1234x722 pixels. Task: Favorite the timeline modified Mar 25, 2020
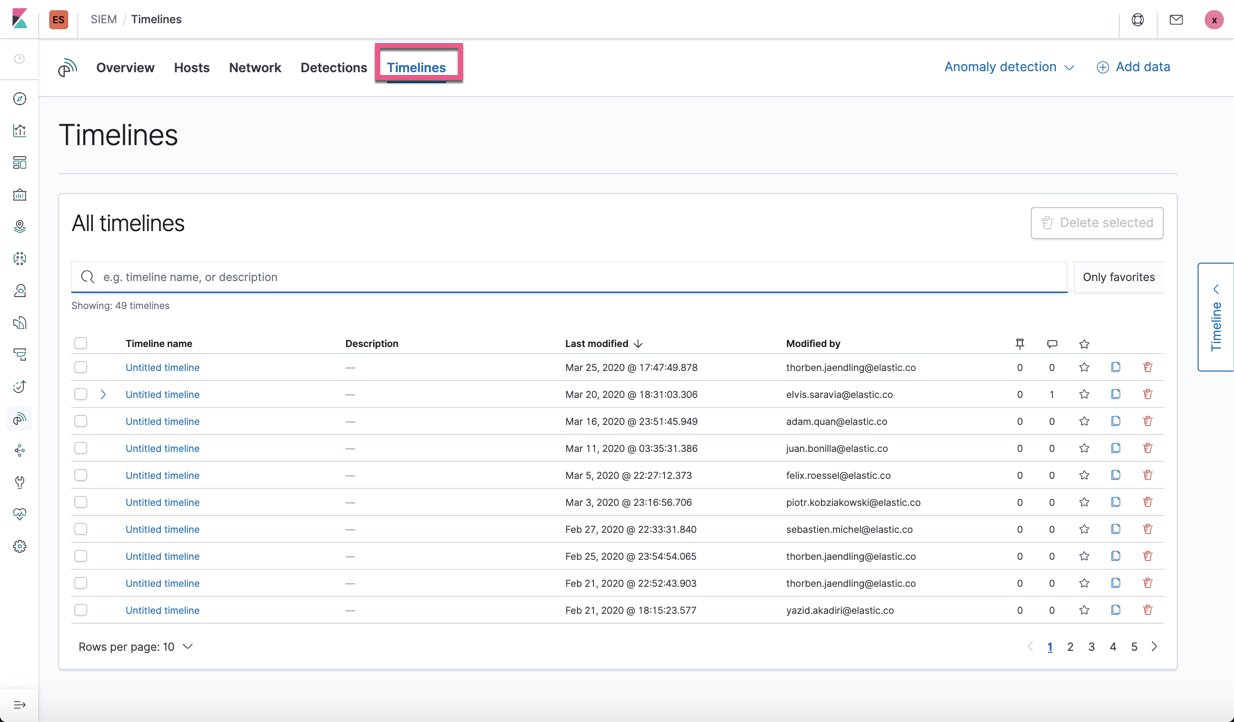[1084, 367]
